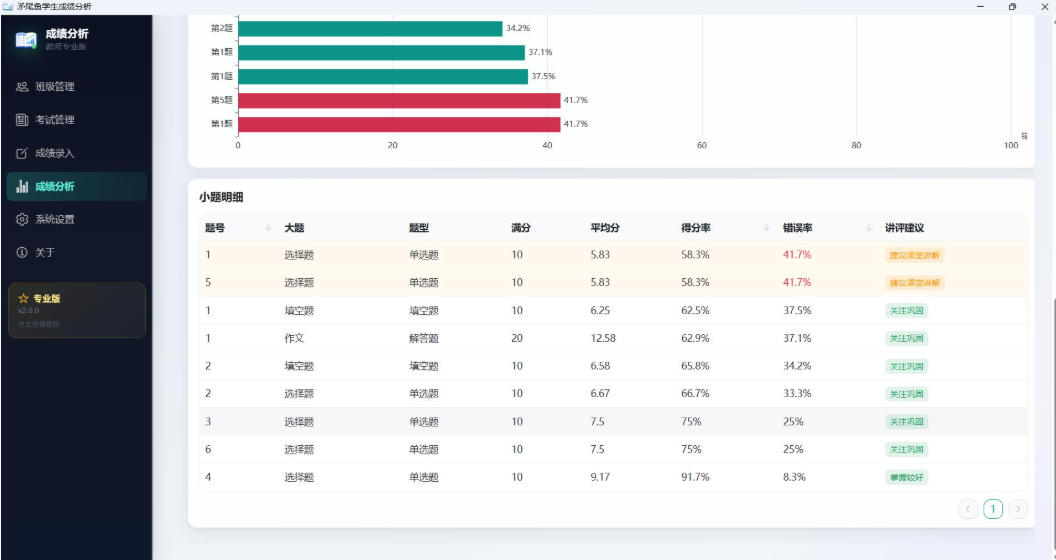Click the 讲评建议 column header
Viewport: 1056px width, 560px height.
point(904,228)
